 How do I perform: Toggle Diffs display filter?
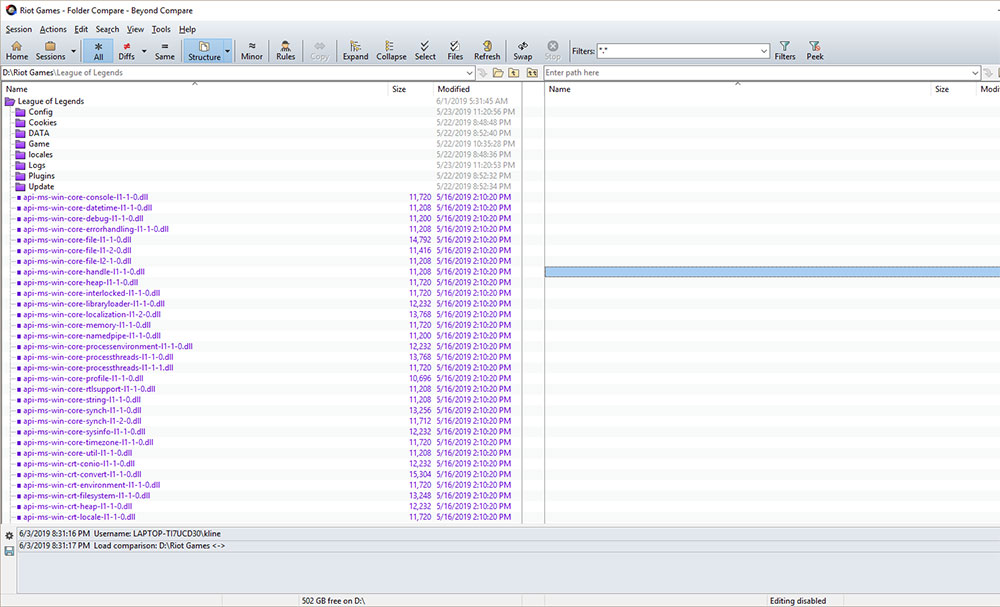click(x=126, y=50)
